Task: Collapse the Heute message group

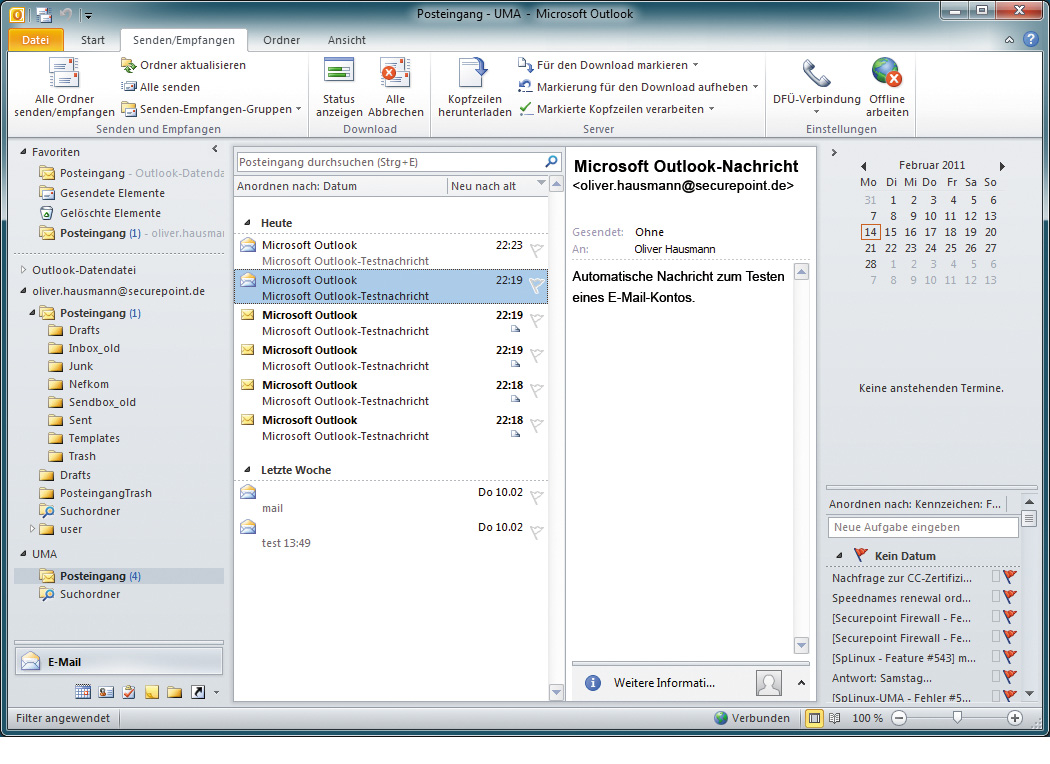Action: point(247,223)
